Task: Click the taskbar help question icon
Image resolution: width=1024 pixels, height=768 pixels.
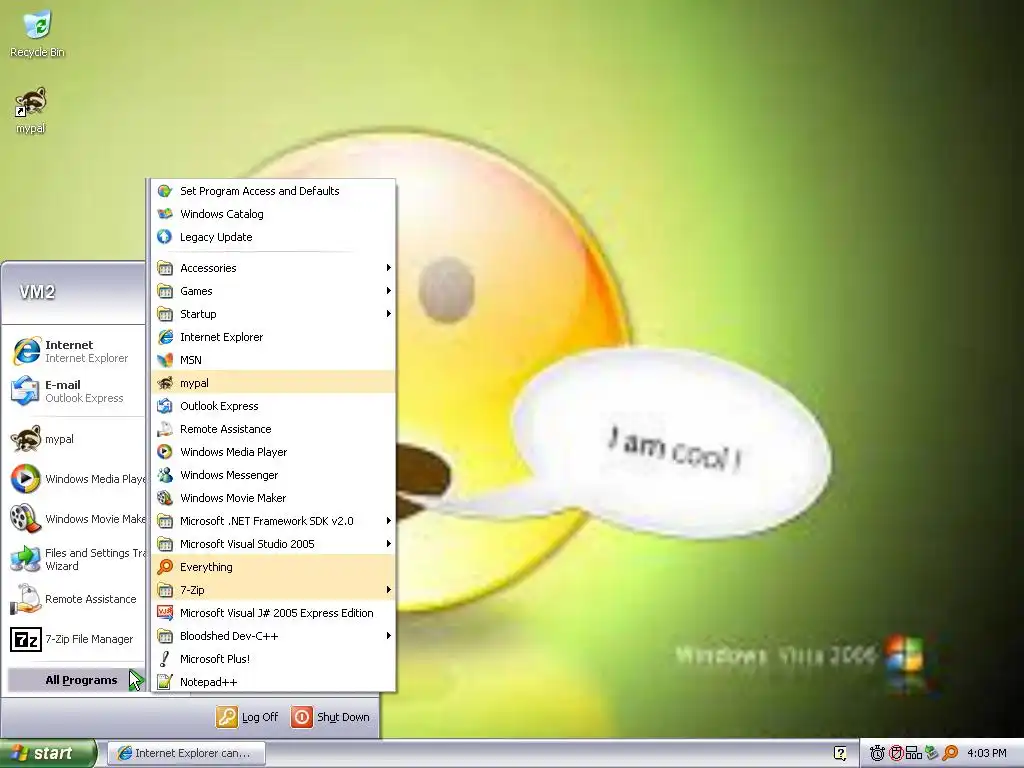Action: pos(840,753)
